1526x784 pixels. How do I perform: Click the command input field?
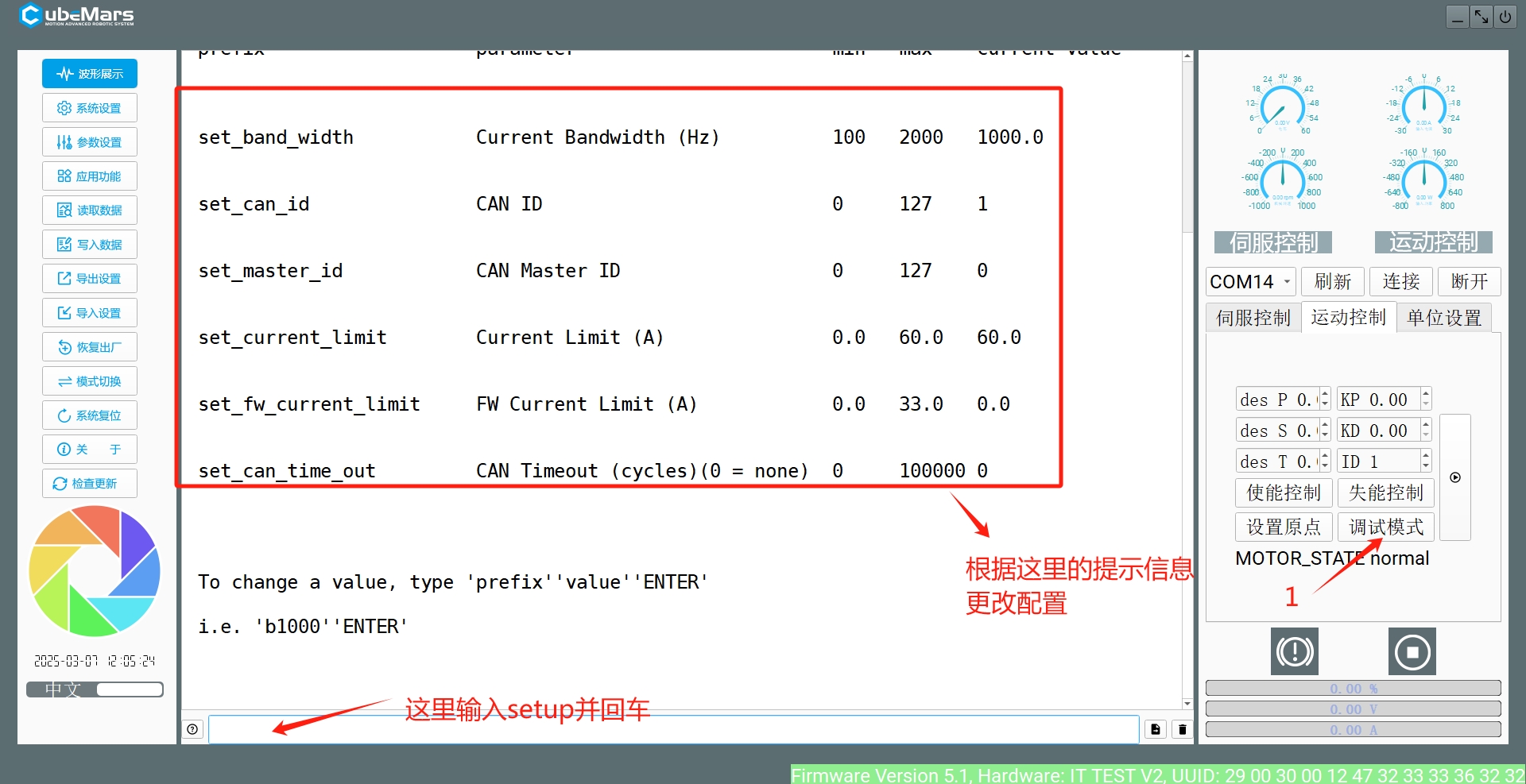click(x=674, y=729)
